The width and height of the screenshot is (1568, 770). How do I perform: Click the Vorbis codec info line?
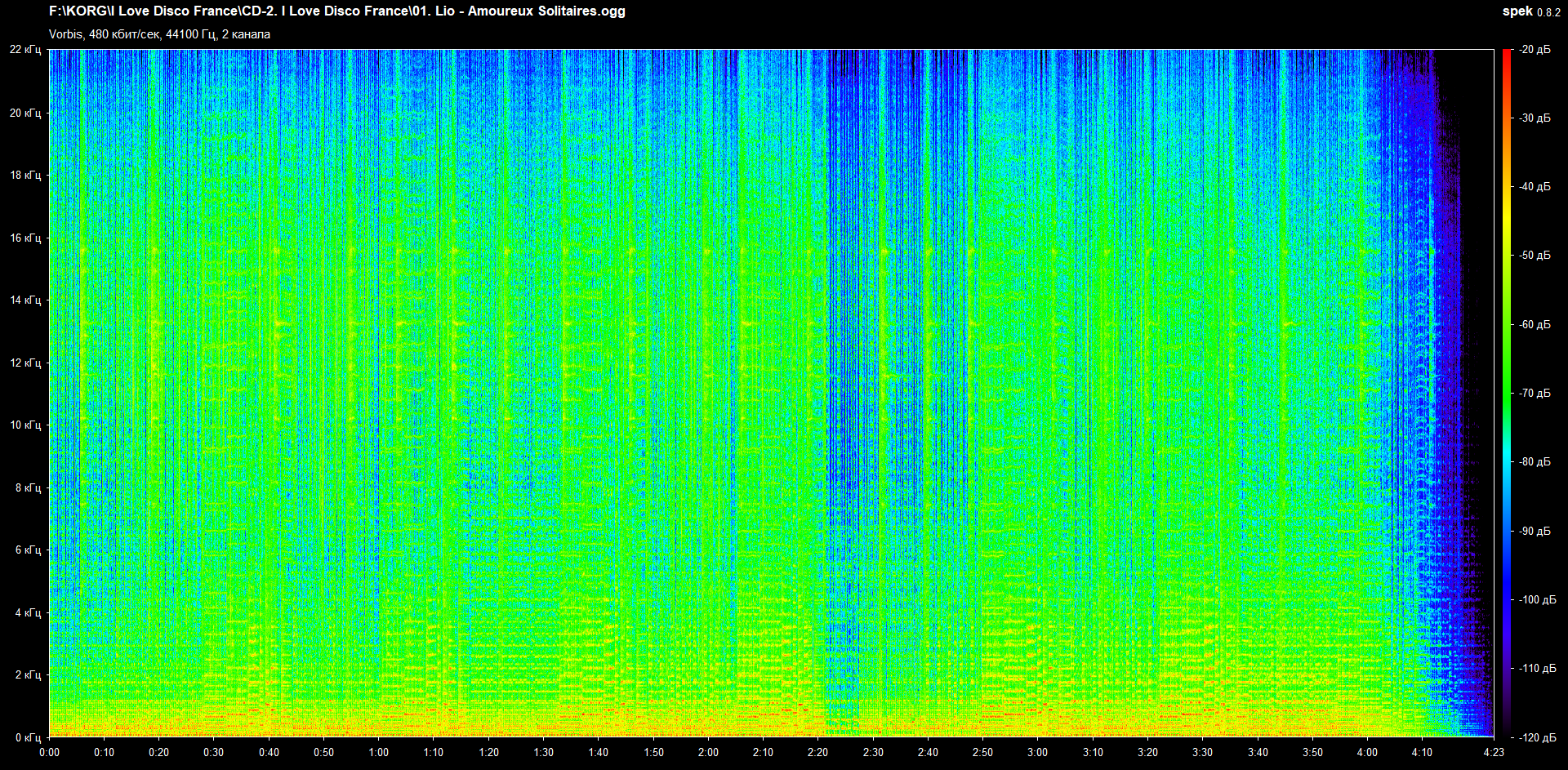coord(159,34)
